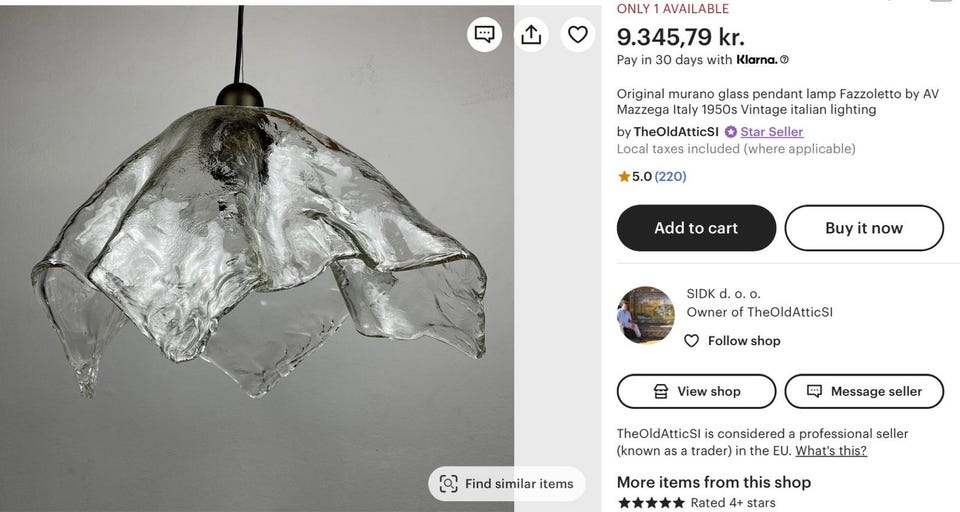Viewport: 960px width, 512px height.
Task: Click the shop owner's avatar photo
Action: tap(646, 315)
